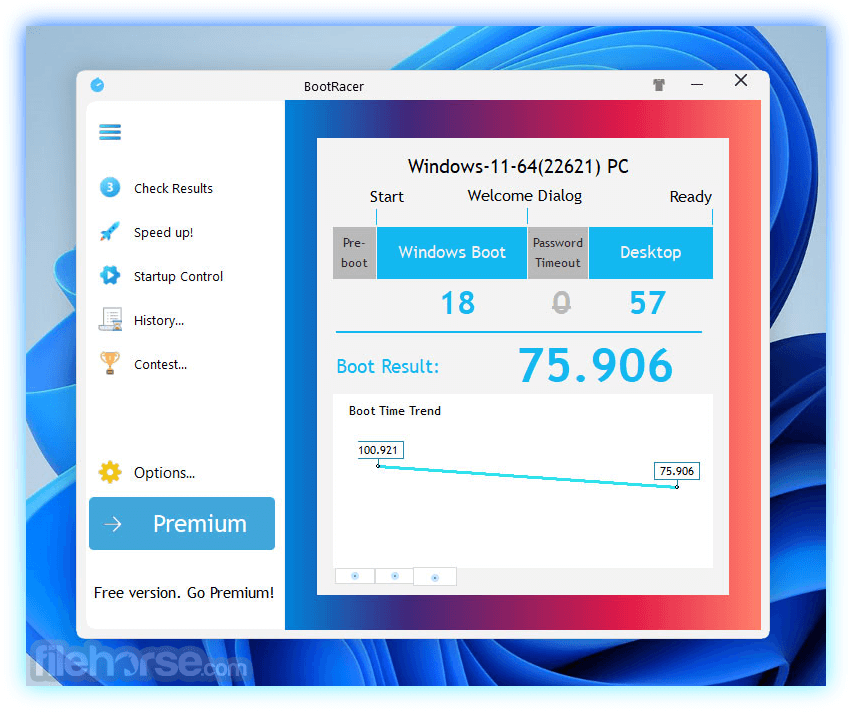Image resolution: width=852 pixels, height=712 pixels.
Task: Minimize the BootRacer window
Action: click(x=697, y=85)
